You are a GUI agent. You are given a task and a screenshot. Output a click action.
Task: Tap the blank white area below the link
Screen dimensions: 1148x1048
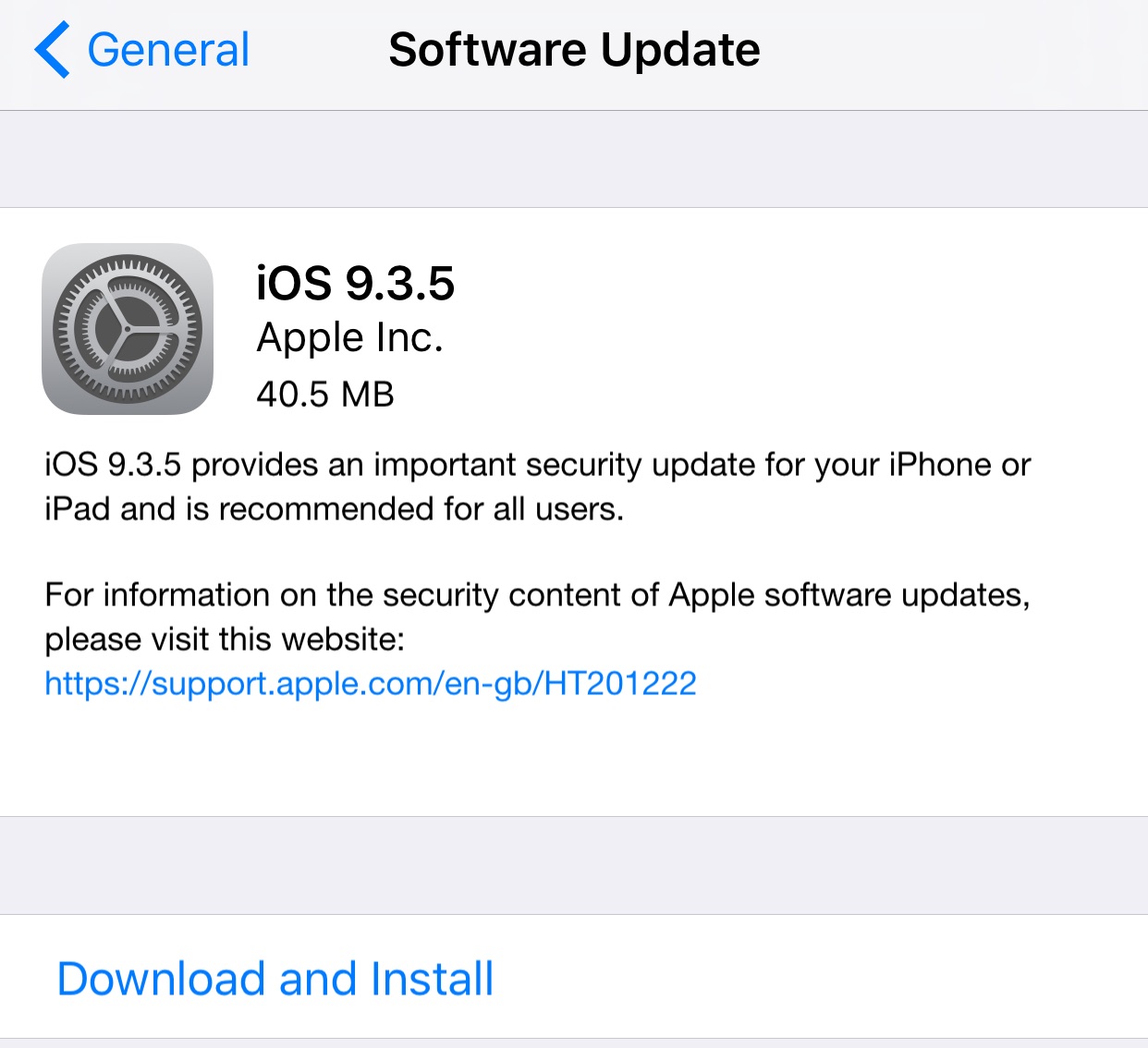pyautogui.click(x=574, y=760)
